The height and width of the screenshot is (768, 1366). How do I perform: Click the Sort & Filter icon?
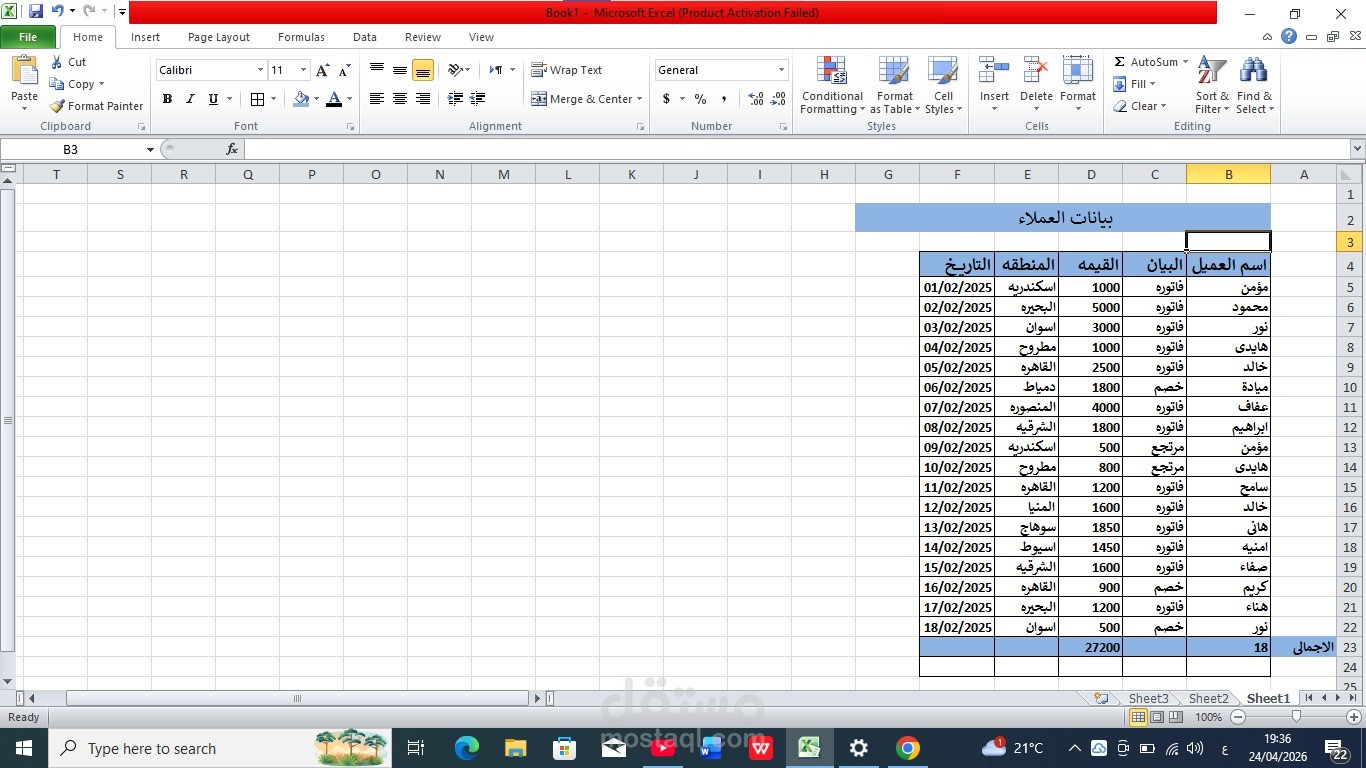(x=1211, y=71)
